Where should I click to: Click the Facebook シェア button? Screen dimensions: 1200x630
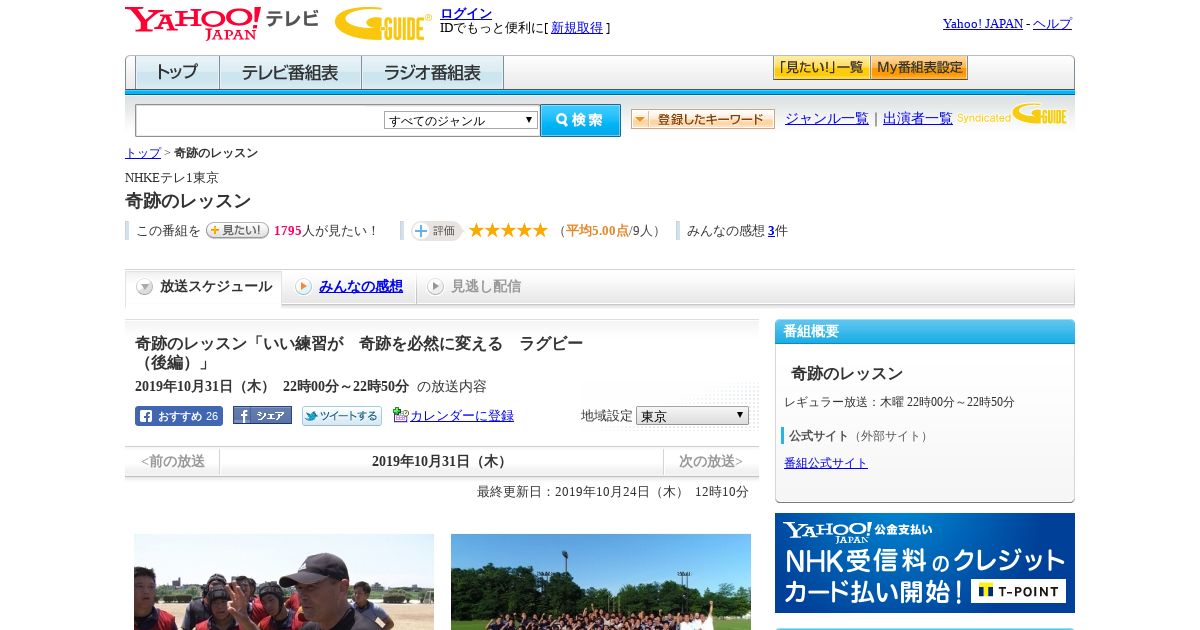pos(262,415)
